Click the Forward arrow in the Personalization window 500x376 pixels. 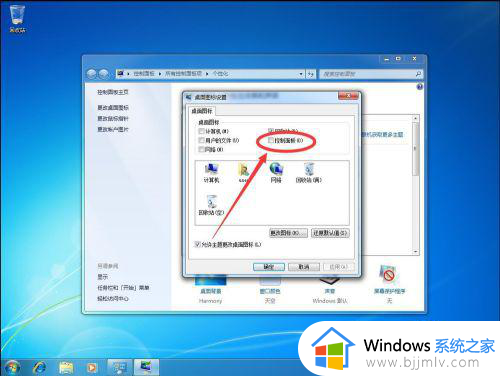[x=104, y=74]
